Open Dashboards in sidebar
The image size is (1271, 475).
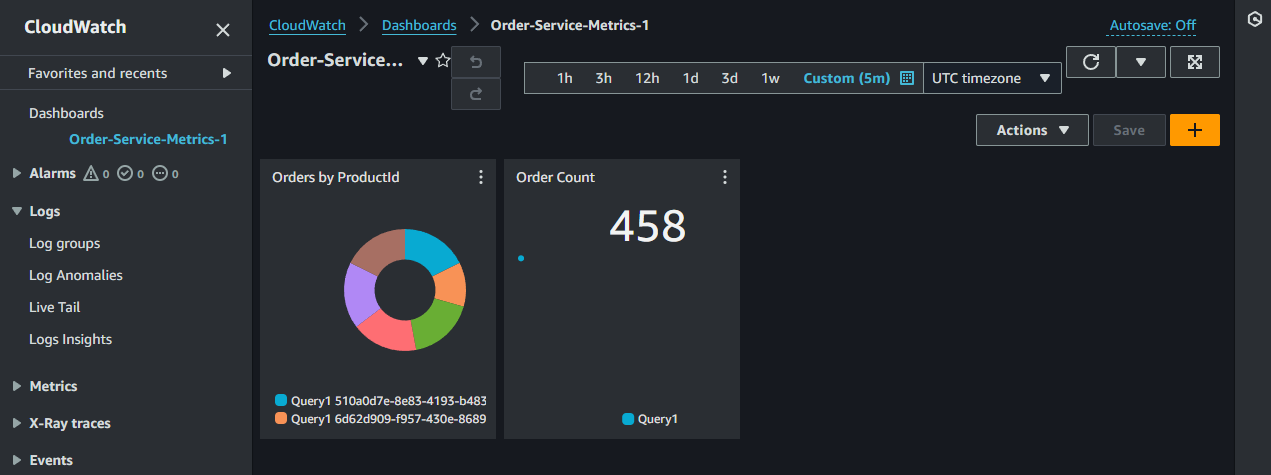click(66, 114)
